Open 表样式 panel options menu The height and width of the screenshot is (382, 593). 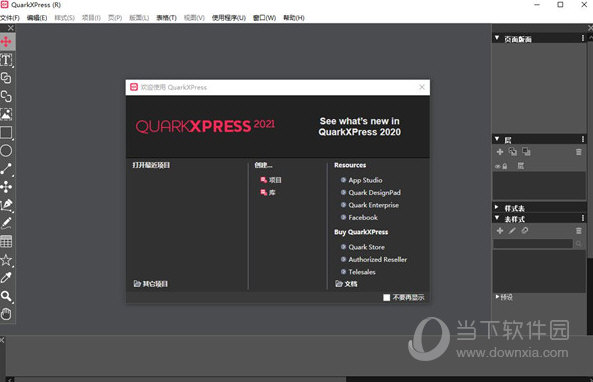click(583, 218)
